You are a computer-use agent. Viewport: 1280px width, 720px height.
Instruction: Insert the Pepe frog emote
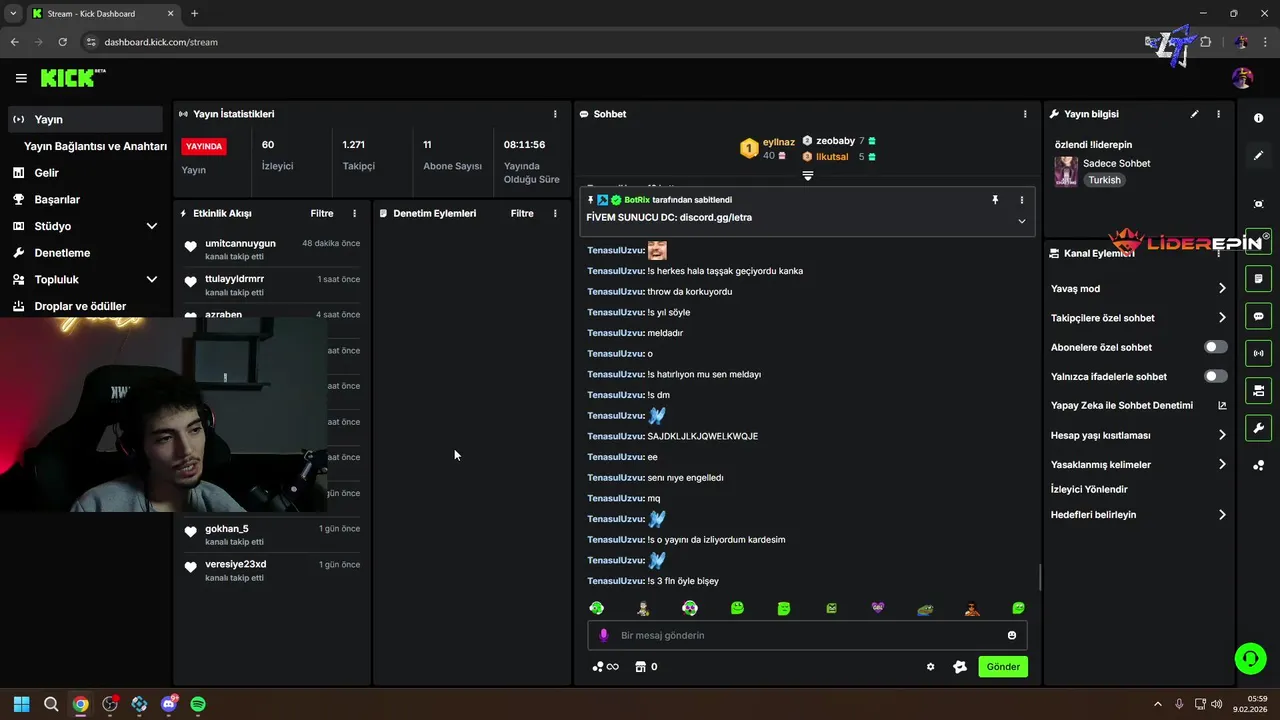925,608
